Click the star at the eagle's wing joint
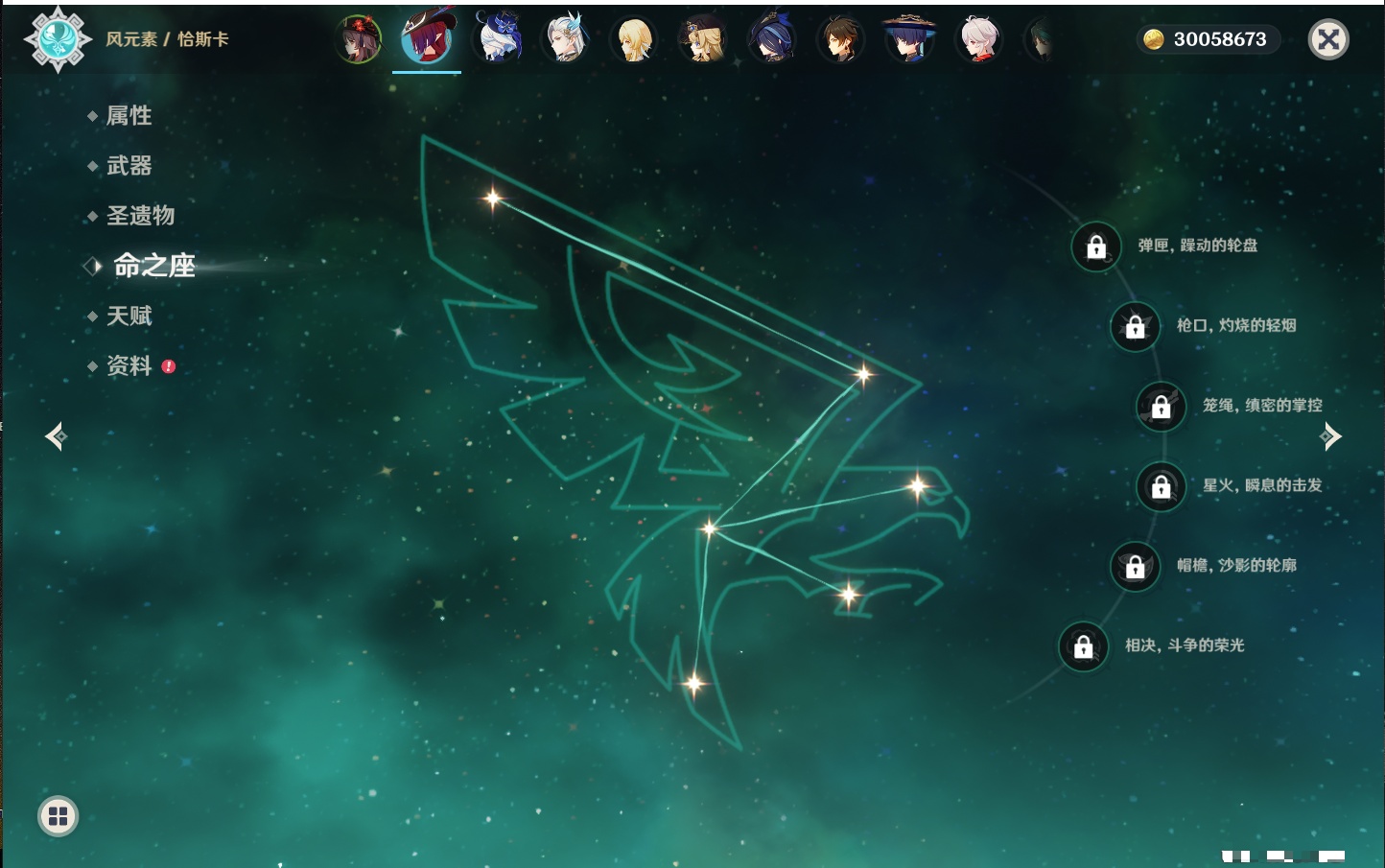 point(863,374)
